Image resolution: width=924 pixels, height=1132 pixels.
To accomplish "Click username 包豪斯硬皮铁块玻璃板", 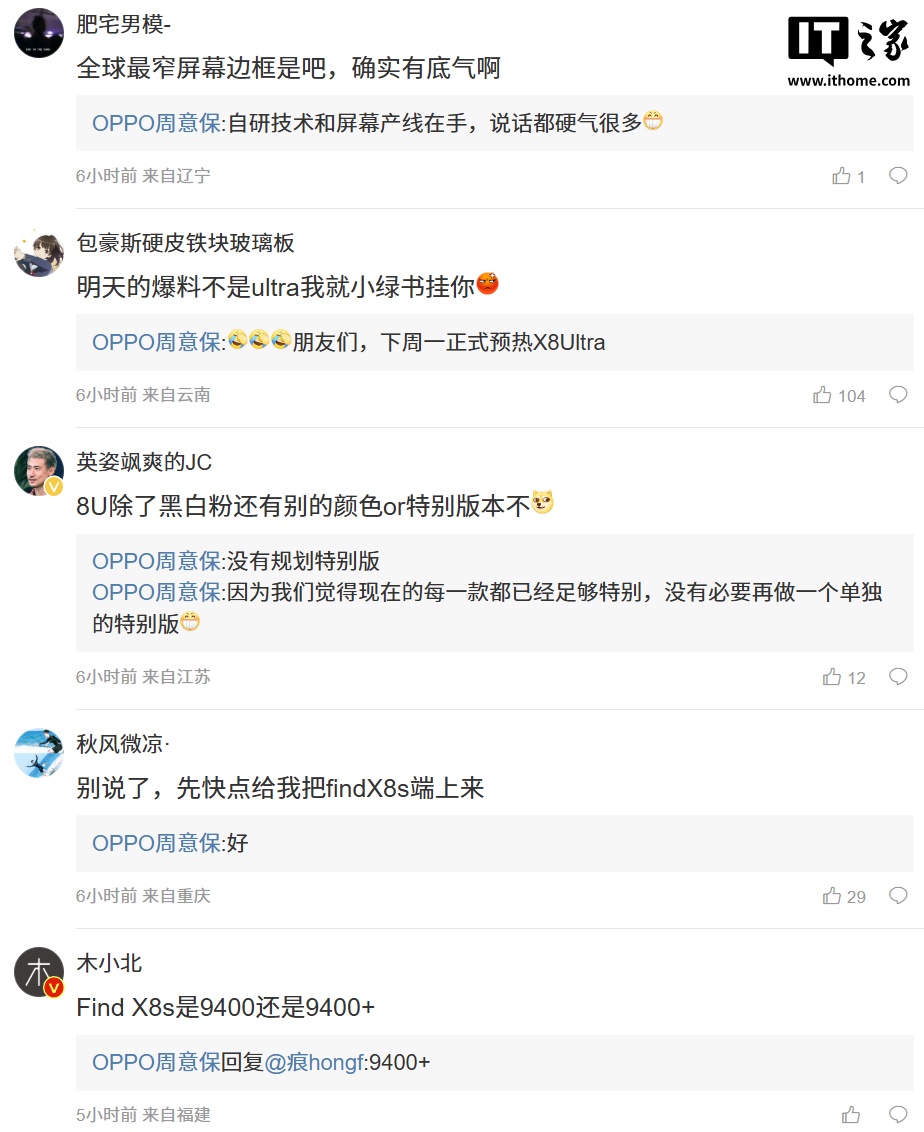I will coord(186,243).
